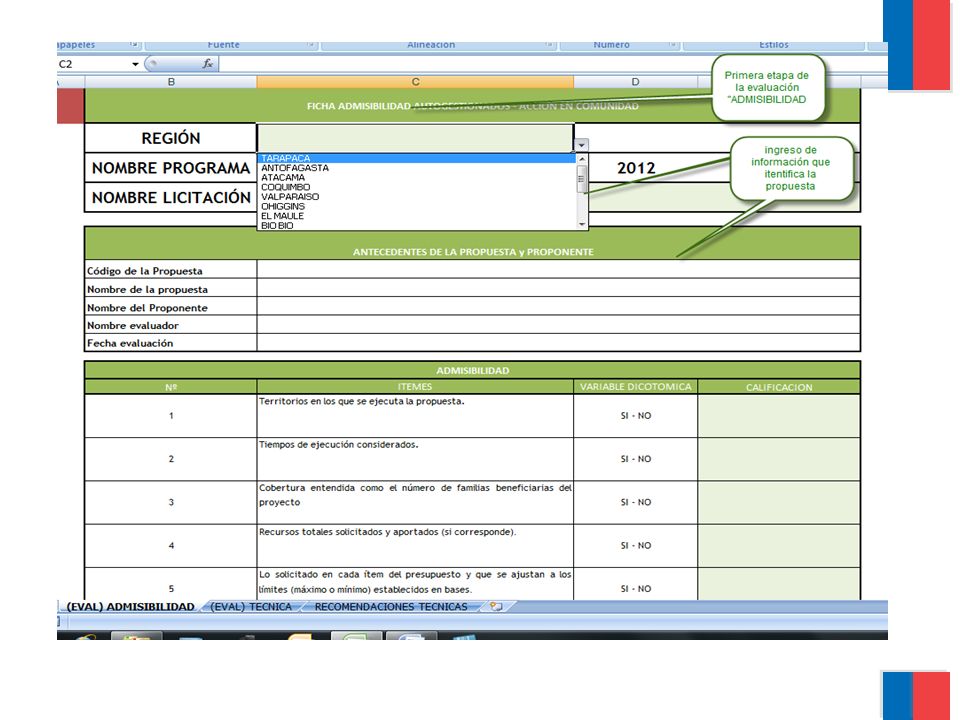
Task: Click the SI - NO cell in row 1
Action: pyautogui.click(x=636, y=416)
